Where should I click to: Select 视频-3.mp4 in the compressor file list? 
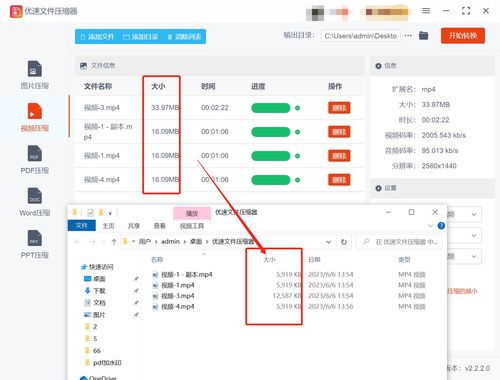(x=102, y=108)
